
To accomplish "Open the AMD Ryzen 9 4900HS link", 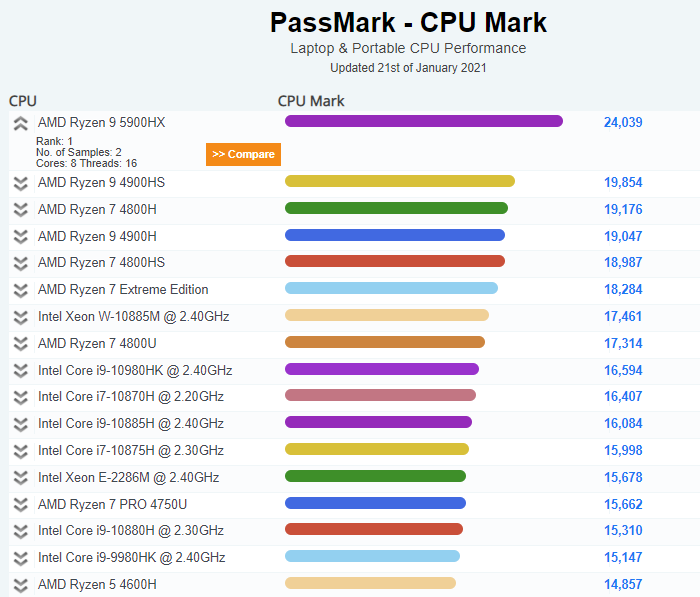I will [x=101, y=182].
